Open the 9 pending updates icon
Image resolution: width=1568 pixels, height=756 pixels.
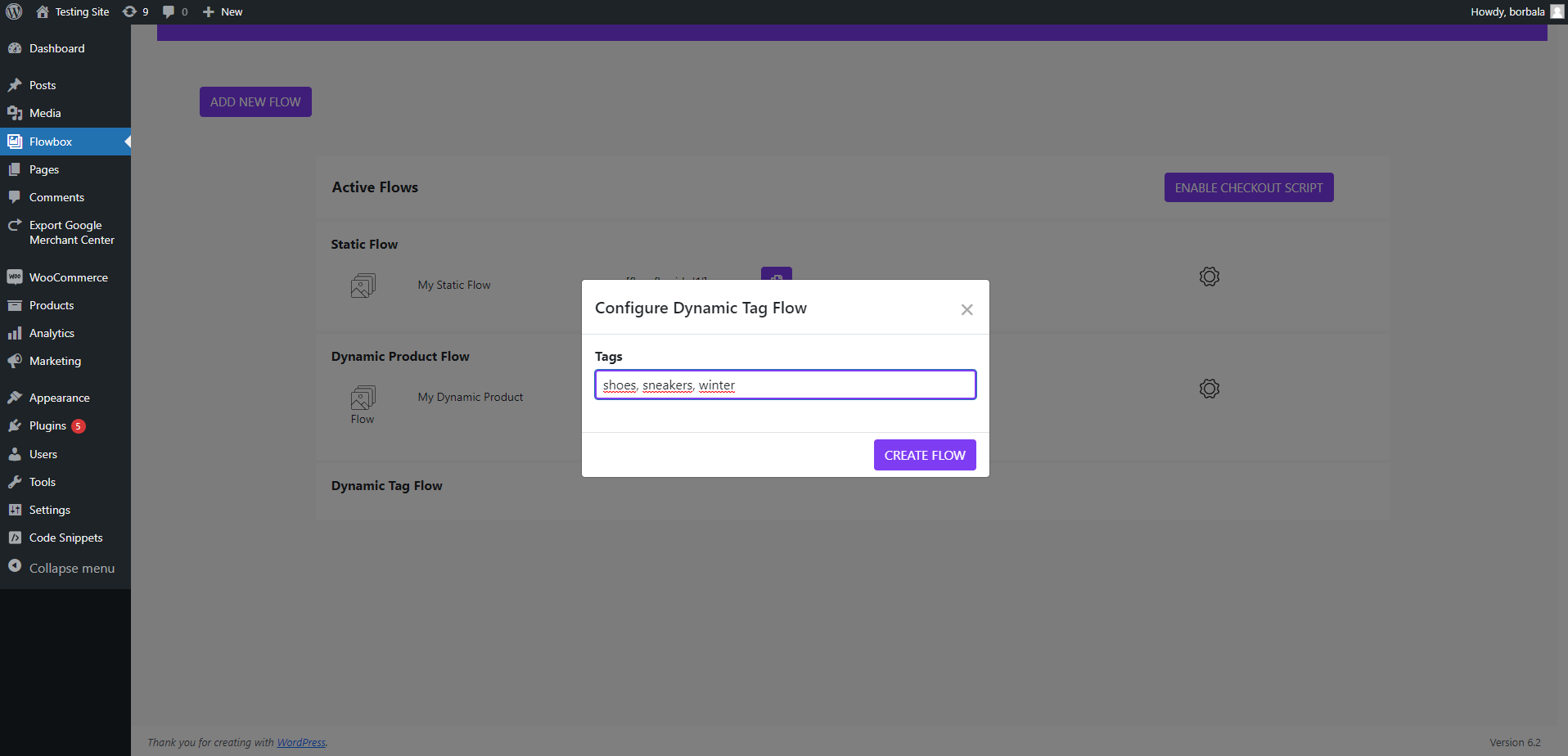[x=136, y=11]
